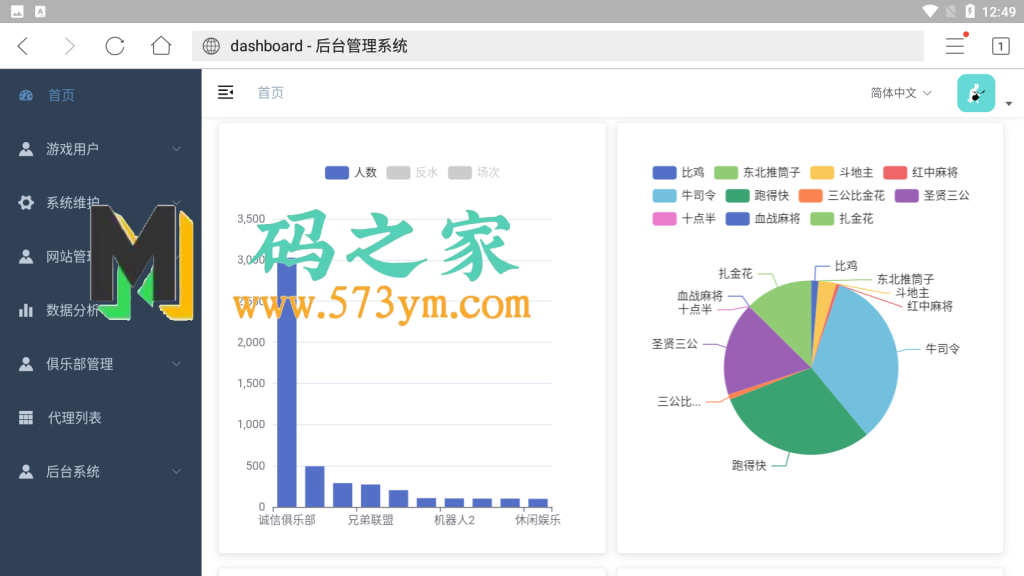Image resolution: width=1024 pixels, height=576 pixels.
Task: Expand the 游戏用户 sidebar menu
Action: (x=101, y=149)
